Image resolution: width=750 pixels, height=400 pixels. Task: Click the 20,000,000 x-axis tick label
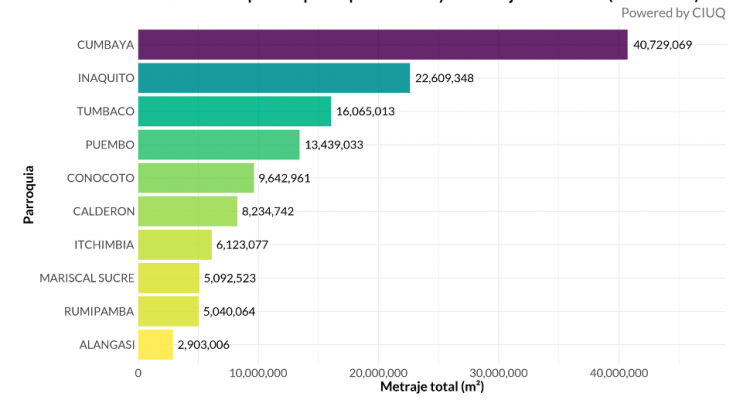point(378,372)
